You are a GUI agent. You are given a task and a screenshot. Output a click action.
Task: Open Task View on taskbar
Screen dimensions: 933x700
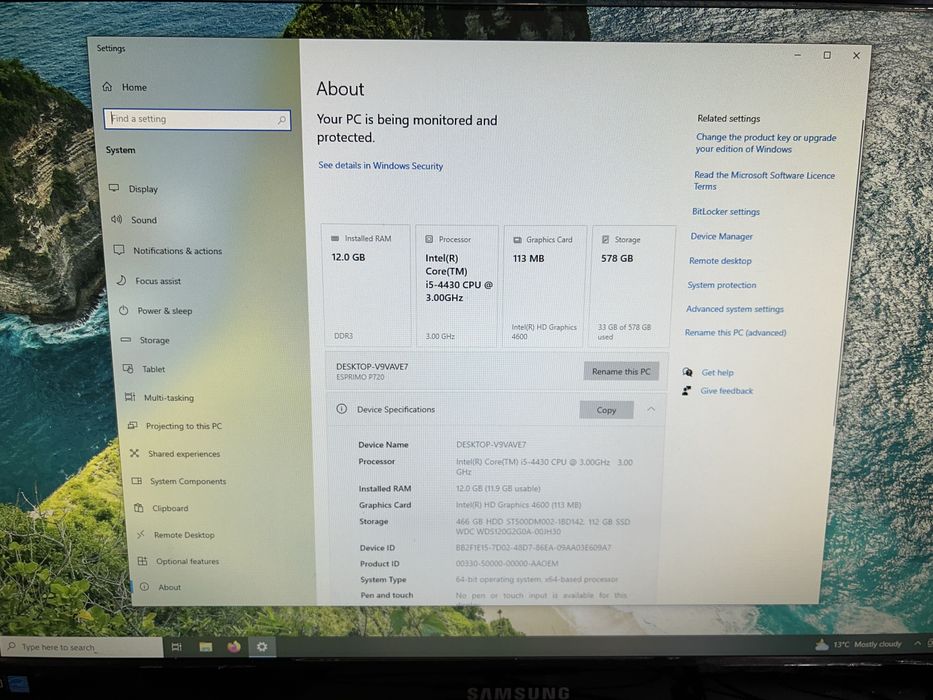click(177, 647)
